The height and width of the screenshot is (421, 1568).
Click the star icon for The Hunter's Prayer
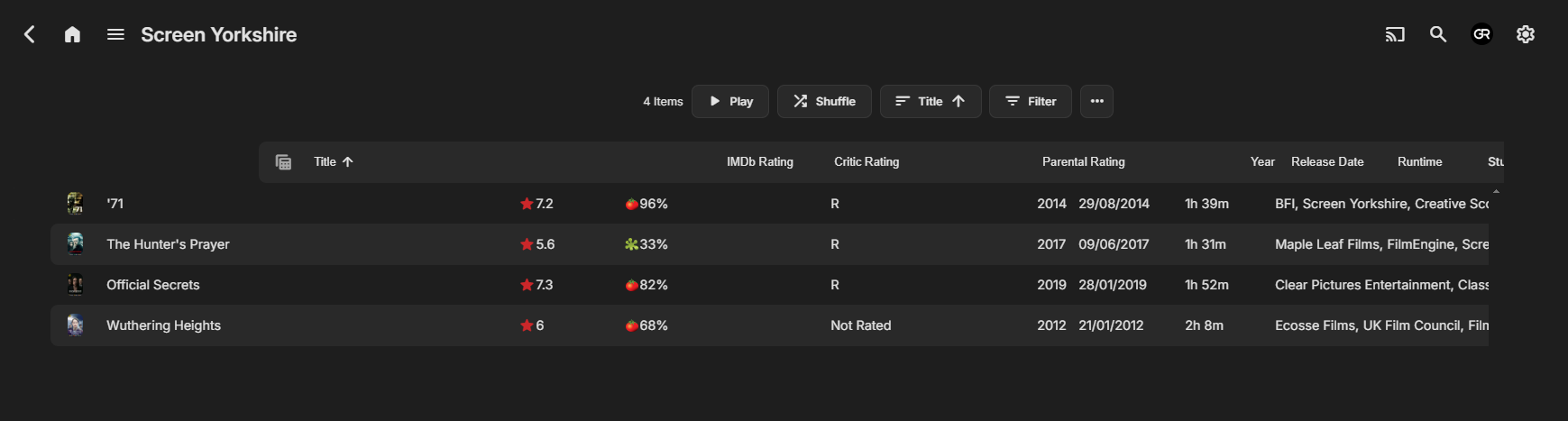pos(527,244)
